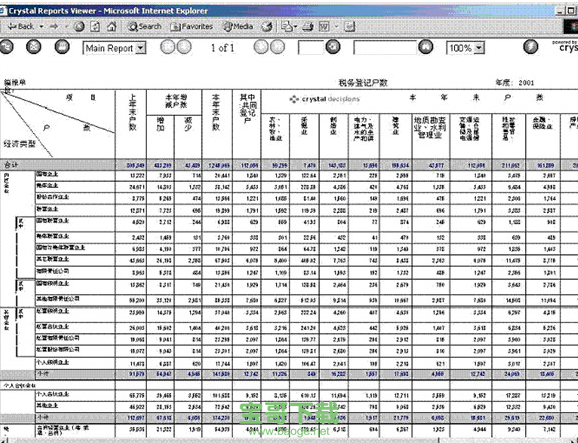
Task: Click the first round Crystal toolbar button
Action: coord(6,47)
